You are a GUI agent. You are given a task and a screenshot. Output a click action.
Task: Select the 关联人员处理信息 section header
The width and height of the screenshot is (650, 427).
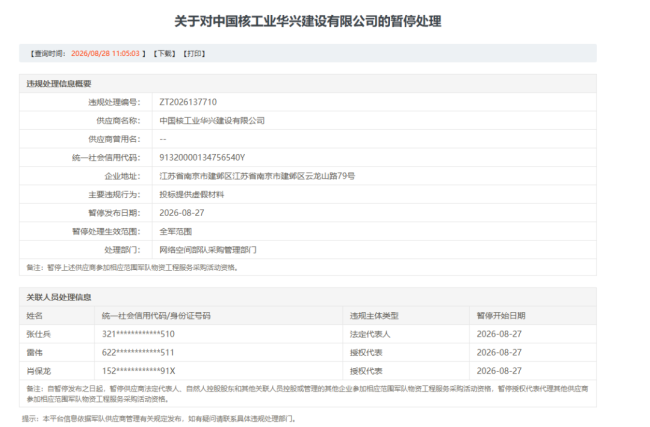tap(59, 297)
